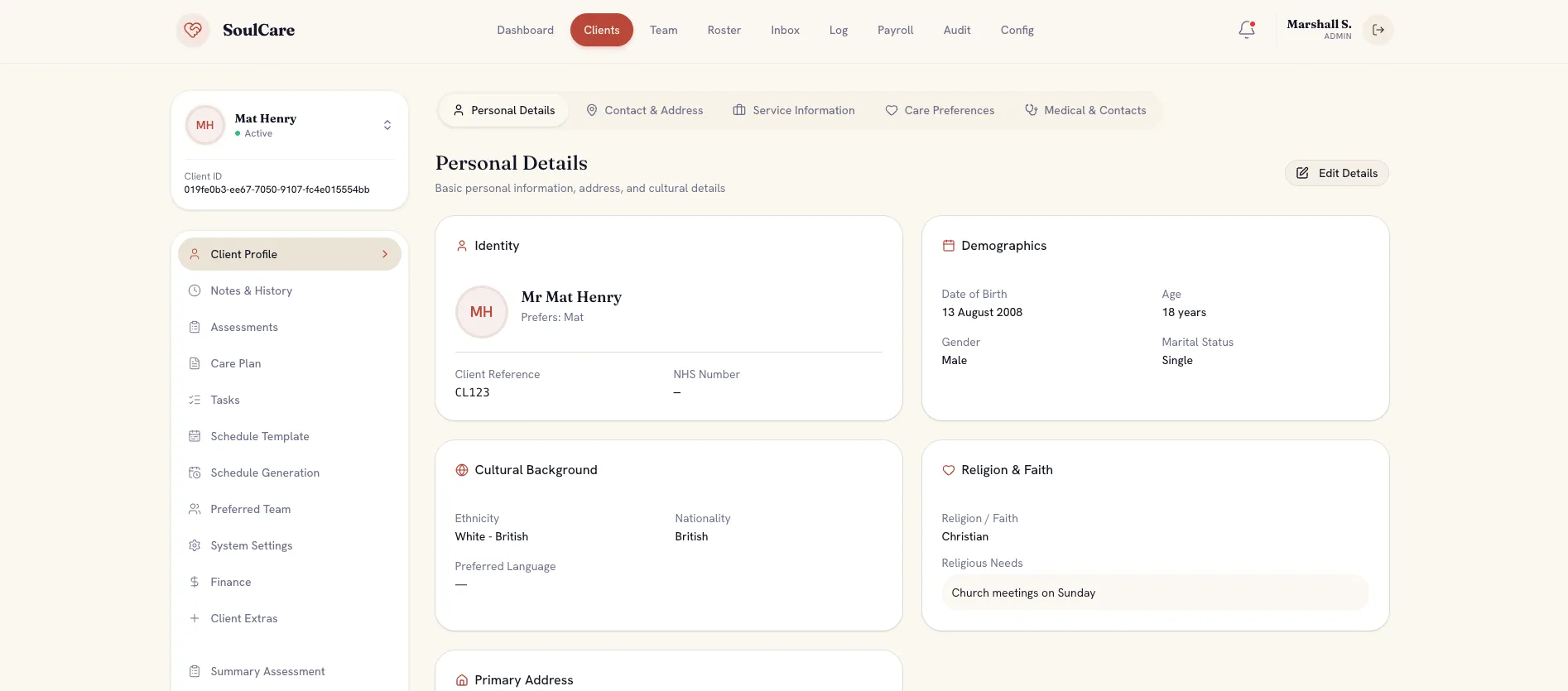This screenshot has width=1568, height=691.
Task: Click the Client Extras plus icon
Action: point(195,618)
